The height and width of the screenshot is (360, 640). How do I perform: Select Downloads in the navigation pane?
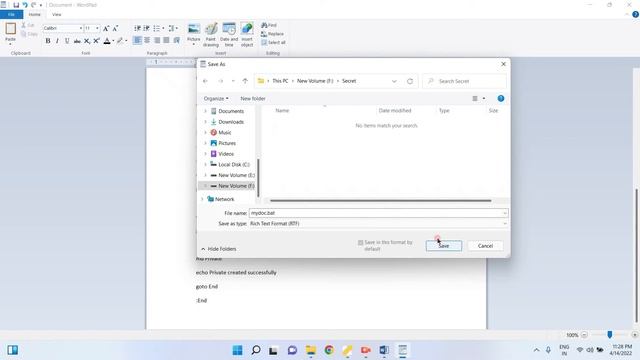(231, 122)
